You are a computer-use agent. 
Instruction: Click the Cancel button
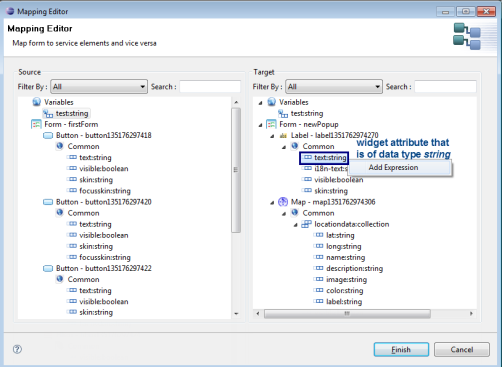pyautogui.click(x=462, y=349)
